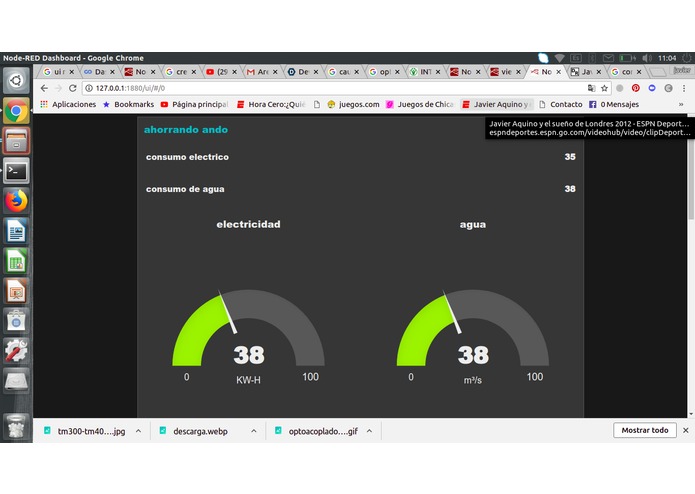Click the address bar URL
This screenshot has width=695, height=494.
click(x=130, y=88)
